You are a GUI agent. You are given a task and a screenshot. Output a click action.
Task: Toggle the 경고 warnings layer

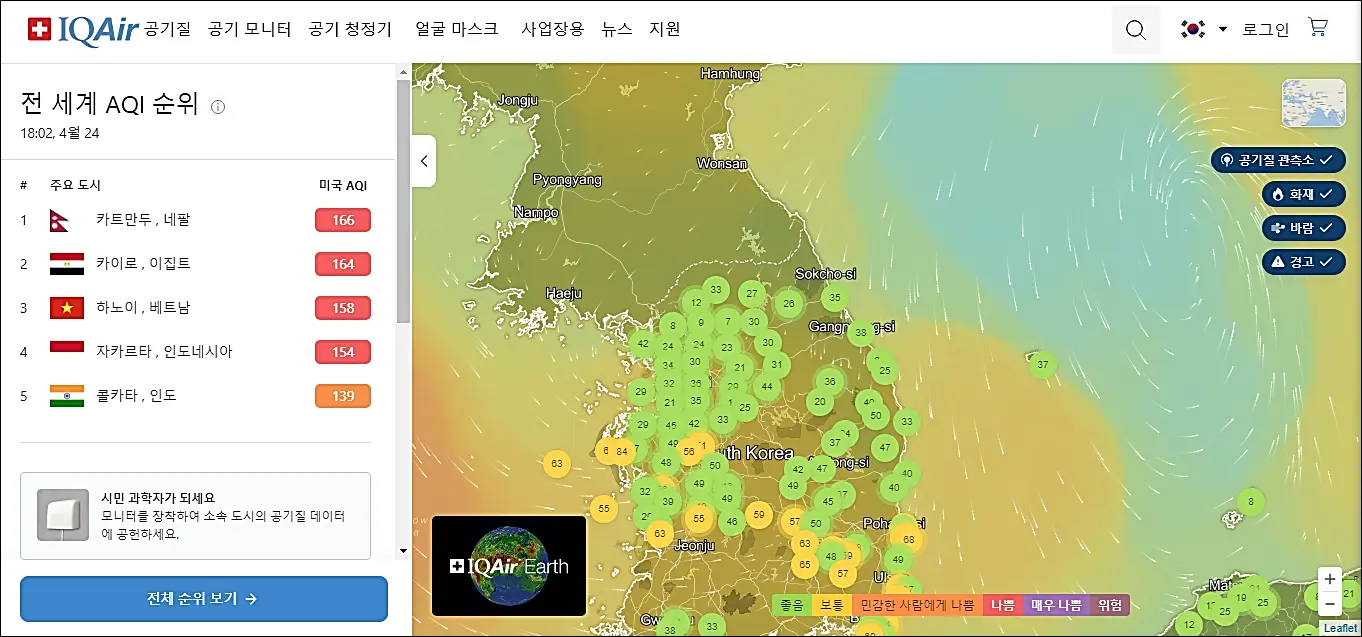(x=1303, y=262)
